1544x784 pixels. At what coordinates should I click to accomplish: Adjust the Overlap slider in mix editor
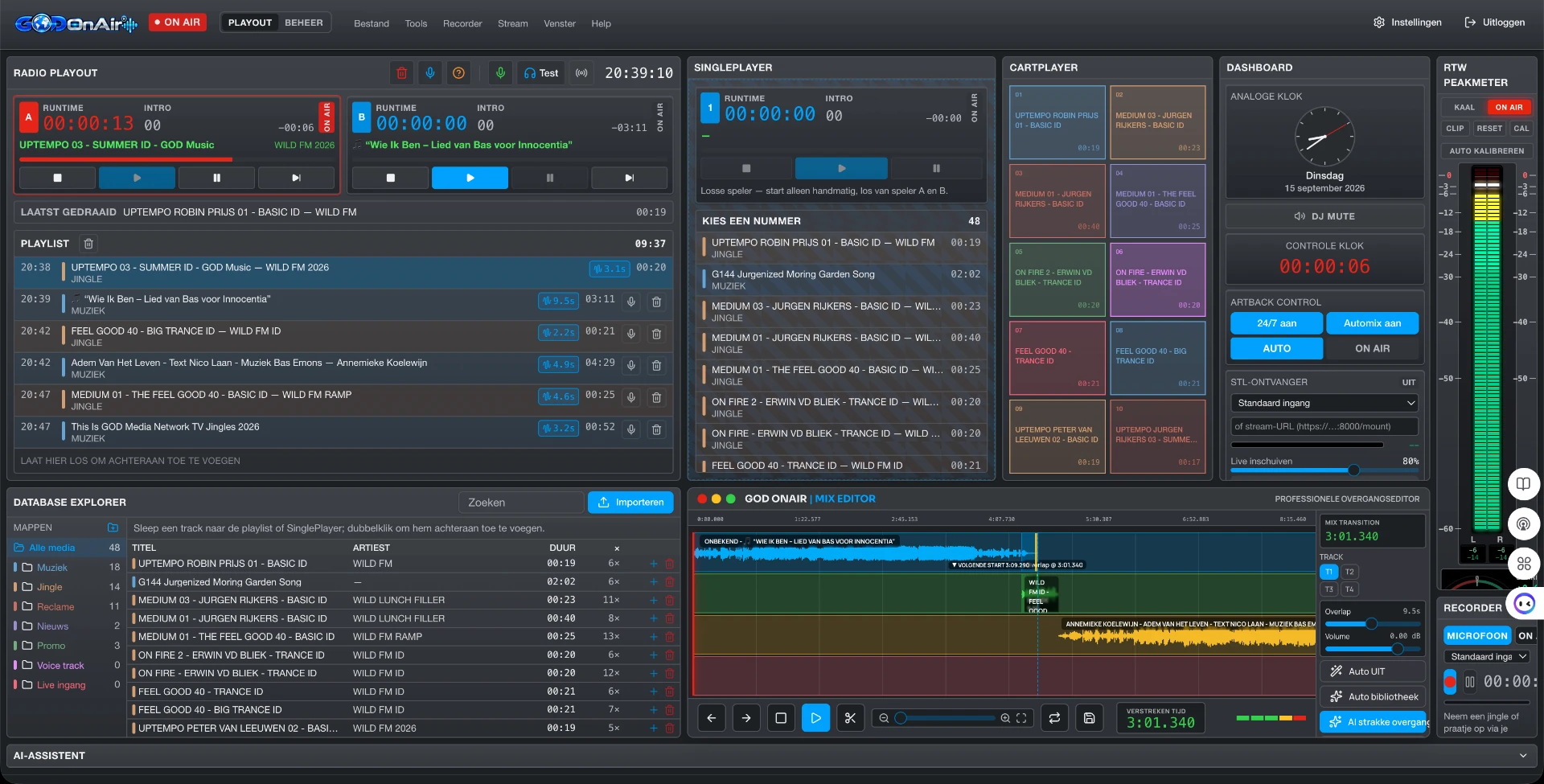click(1372, 624)
